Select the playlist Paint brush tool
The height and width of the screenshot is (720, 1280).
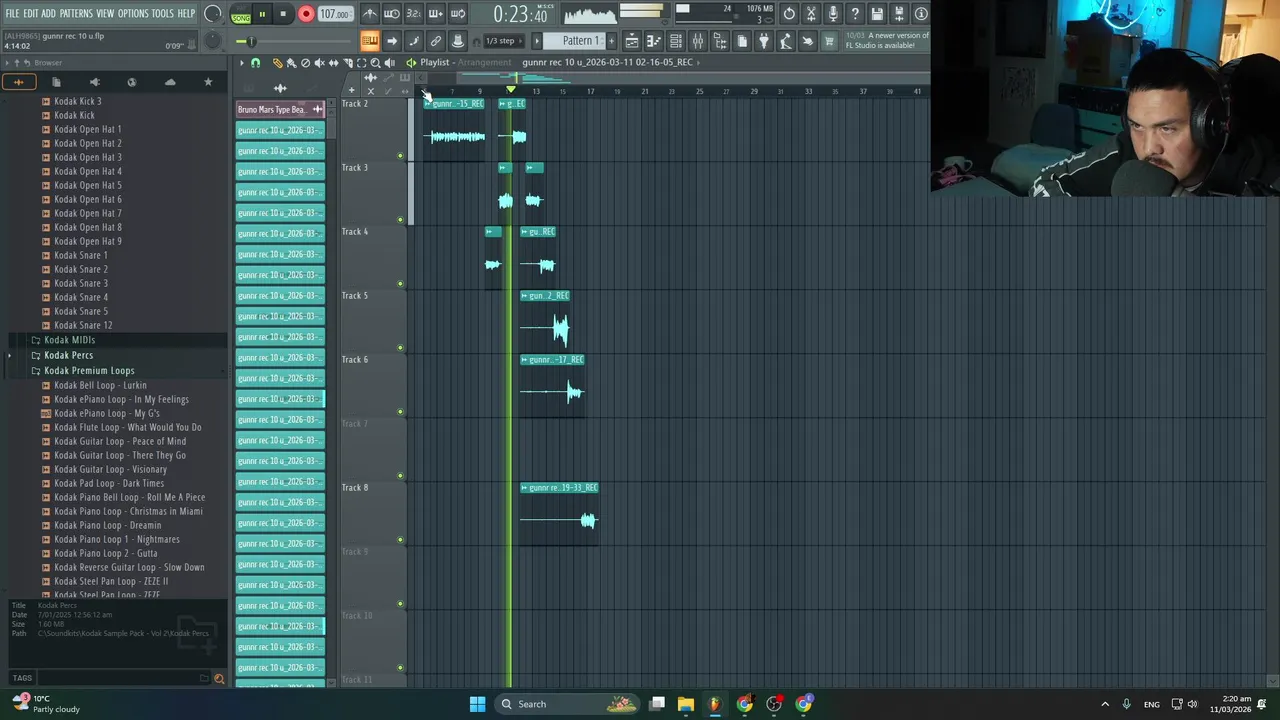[291, 62]
